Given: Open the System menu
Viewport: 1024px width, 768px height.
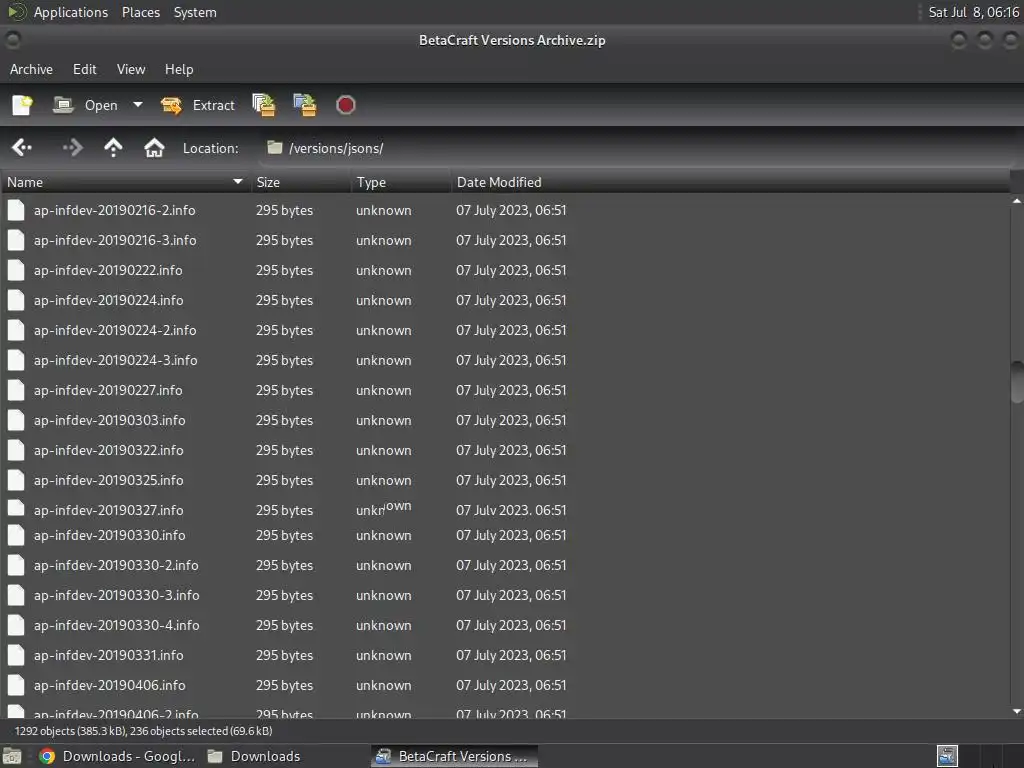Looking at the screenshot, I should 195,12.
